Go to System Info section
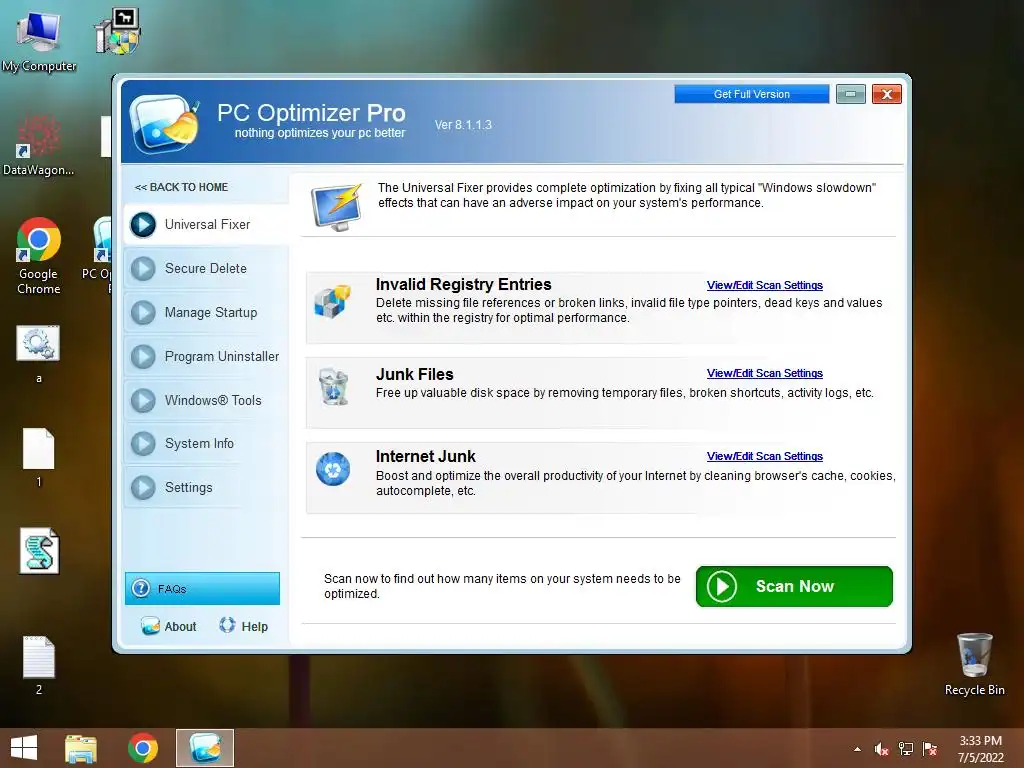The width and height of the screenshot is (1024, 768). coord(206,443)
